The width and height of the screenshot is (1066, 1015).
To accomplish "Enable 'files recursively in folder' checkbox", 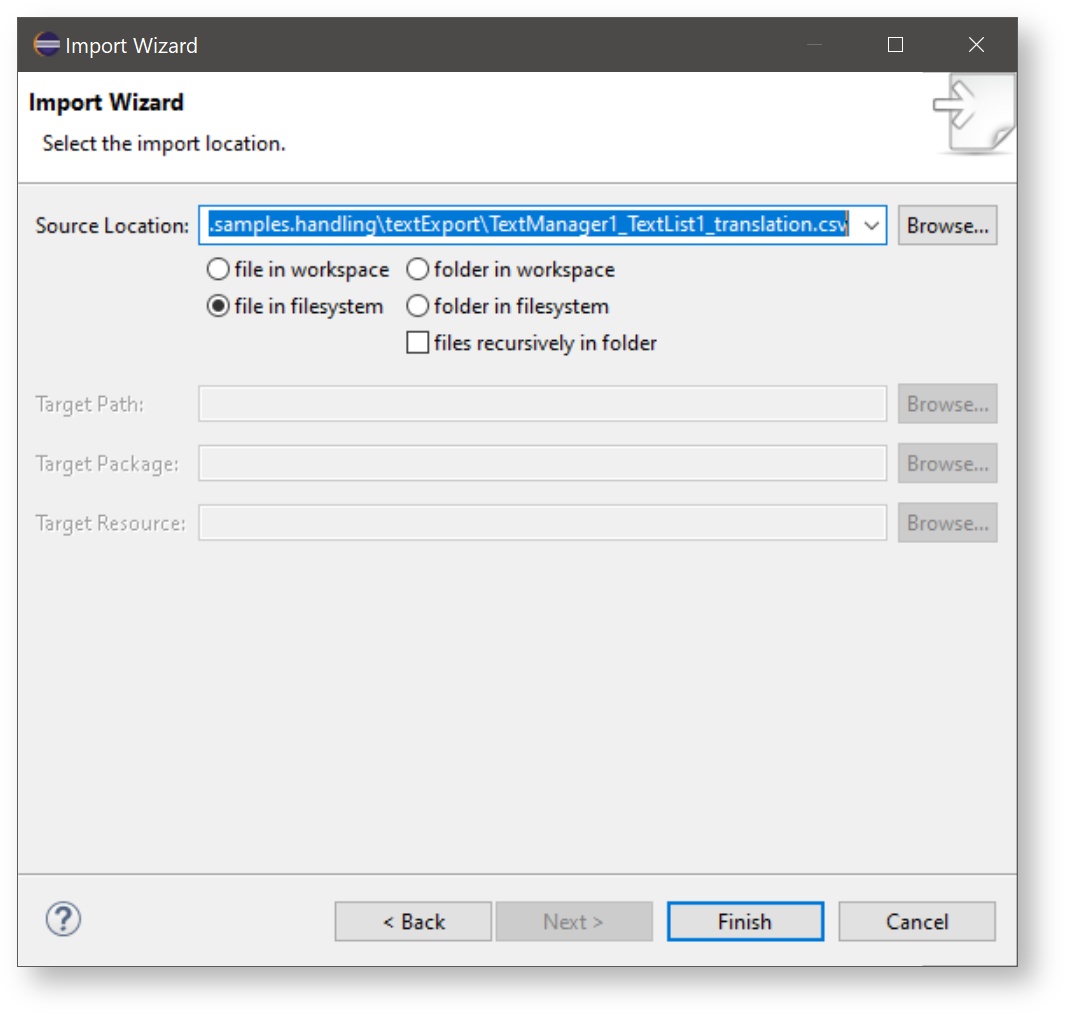I will click(x=417, y=344).
